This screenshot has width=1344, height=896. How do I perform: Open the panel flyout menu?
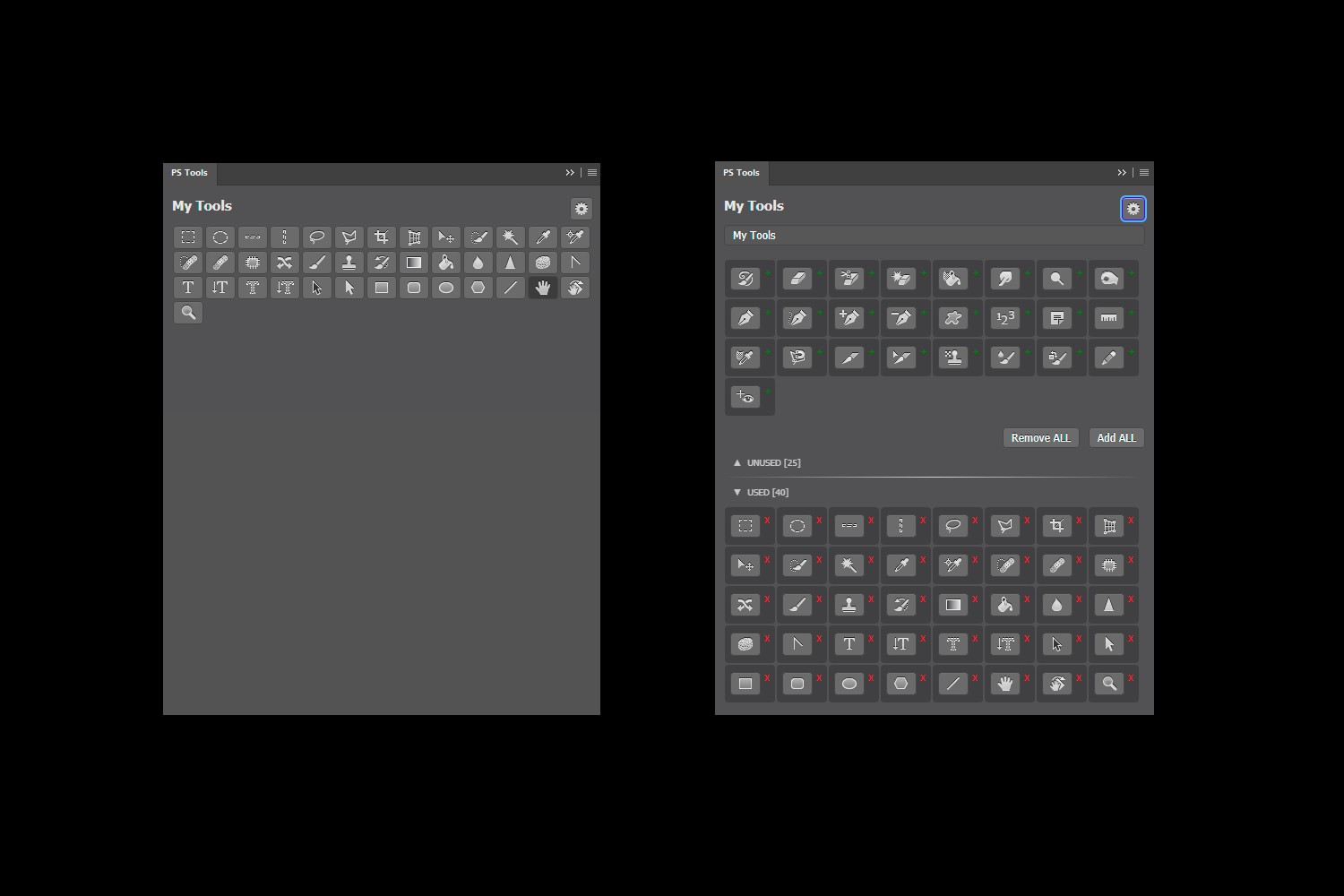pyautogui.click(x=1142, y=172)
